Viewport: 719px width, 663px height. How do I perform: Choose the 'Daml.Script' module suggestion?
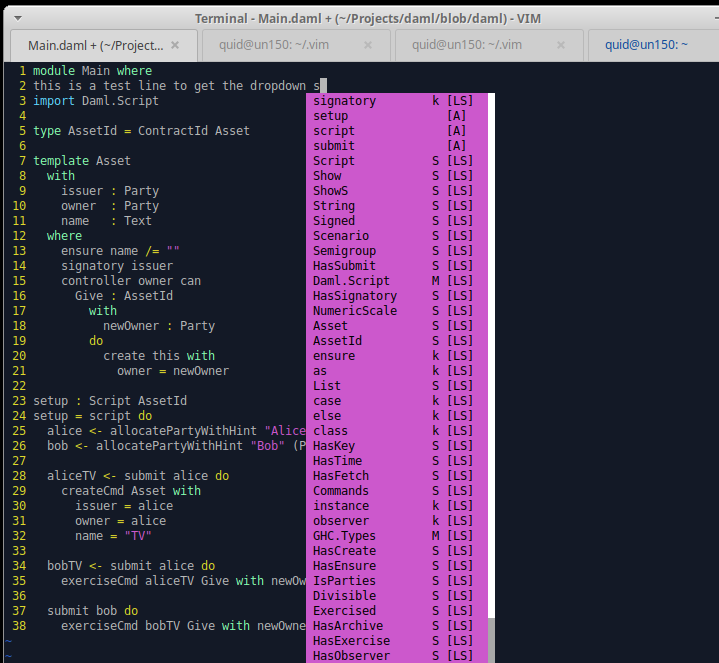pos(351,281)
